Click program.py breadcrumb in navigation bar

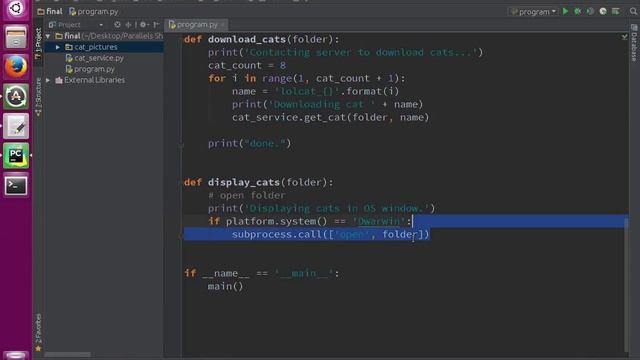tap(93, 11)
